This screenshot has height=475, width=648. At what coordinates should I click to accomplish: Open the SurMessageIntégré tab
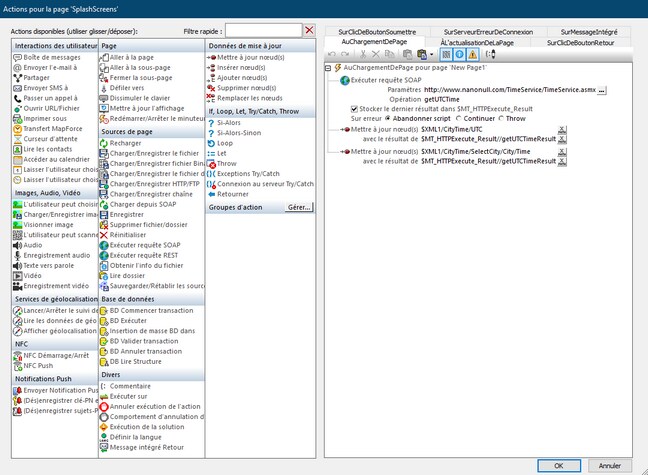coord(587,32)
